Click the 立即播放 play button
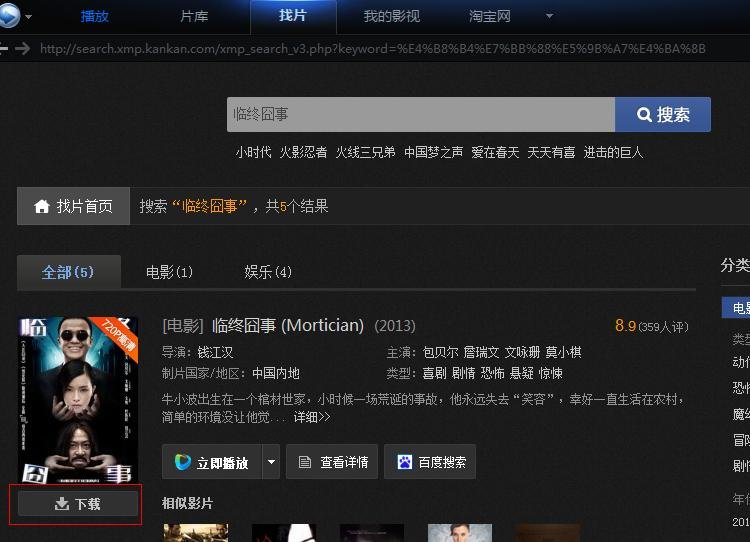Image resolution: width=750 pixels, height=542 pixels. point(212,462)
